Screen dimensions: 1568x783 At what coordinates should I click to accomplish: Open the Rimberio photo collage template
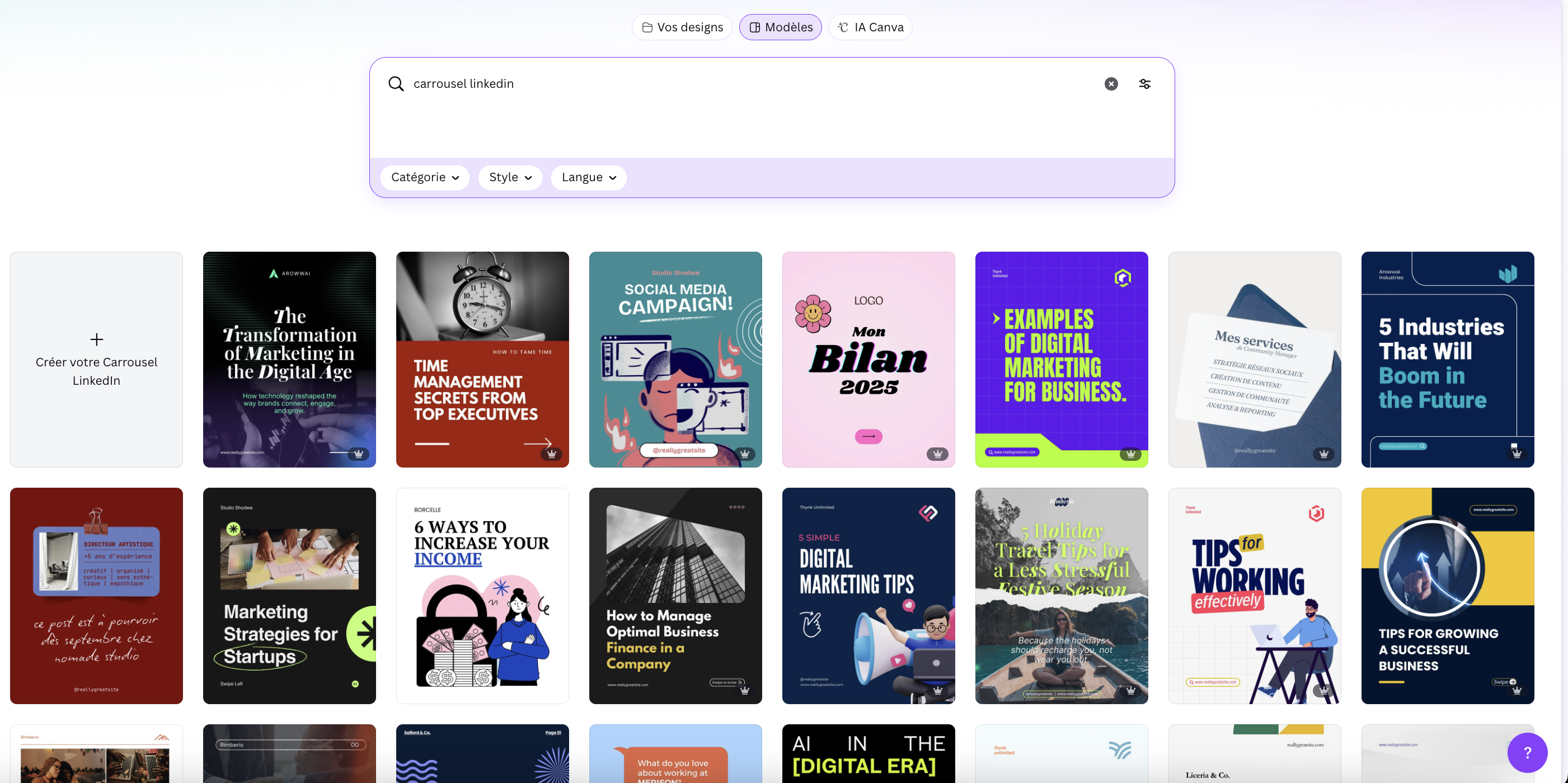(96, 753)
